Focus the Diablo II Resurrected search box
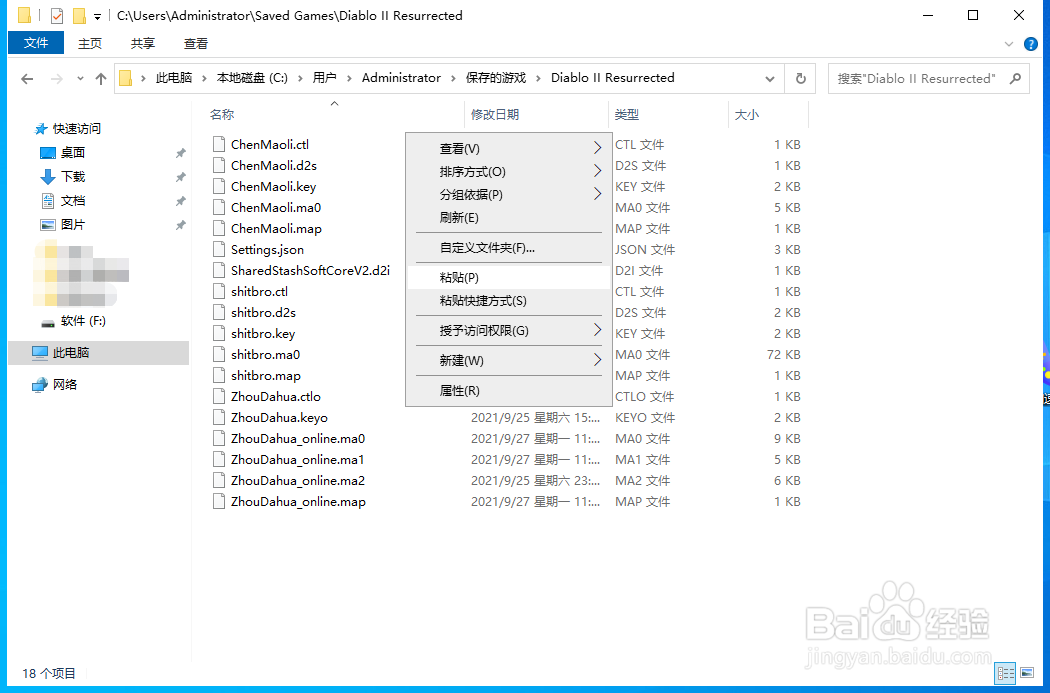Screen dimensions: 1050x693 (x=929, y=78)
